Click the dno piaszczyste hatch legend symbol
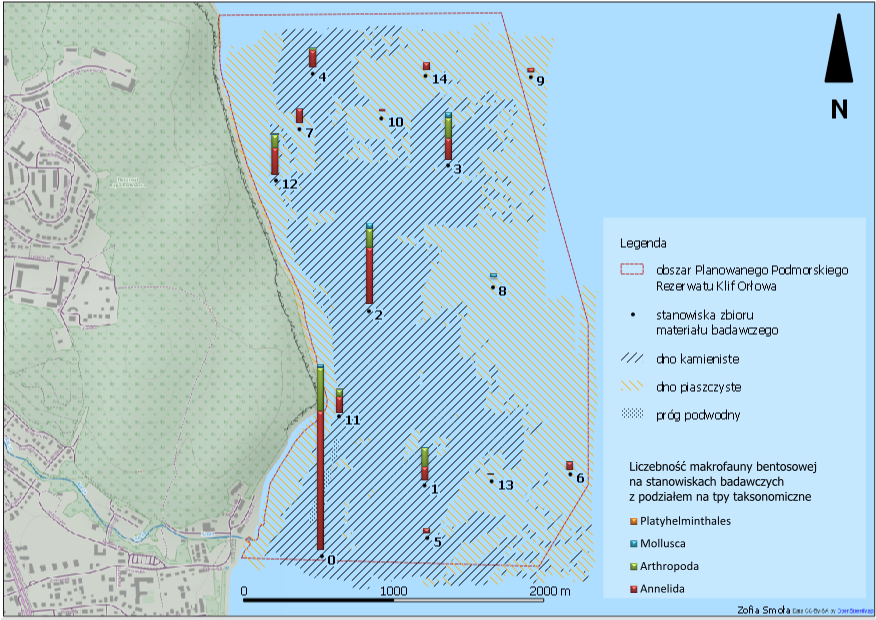876x620 pixels. [632, 386]
